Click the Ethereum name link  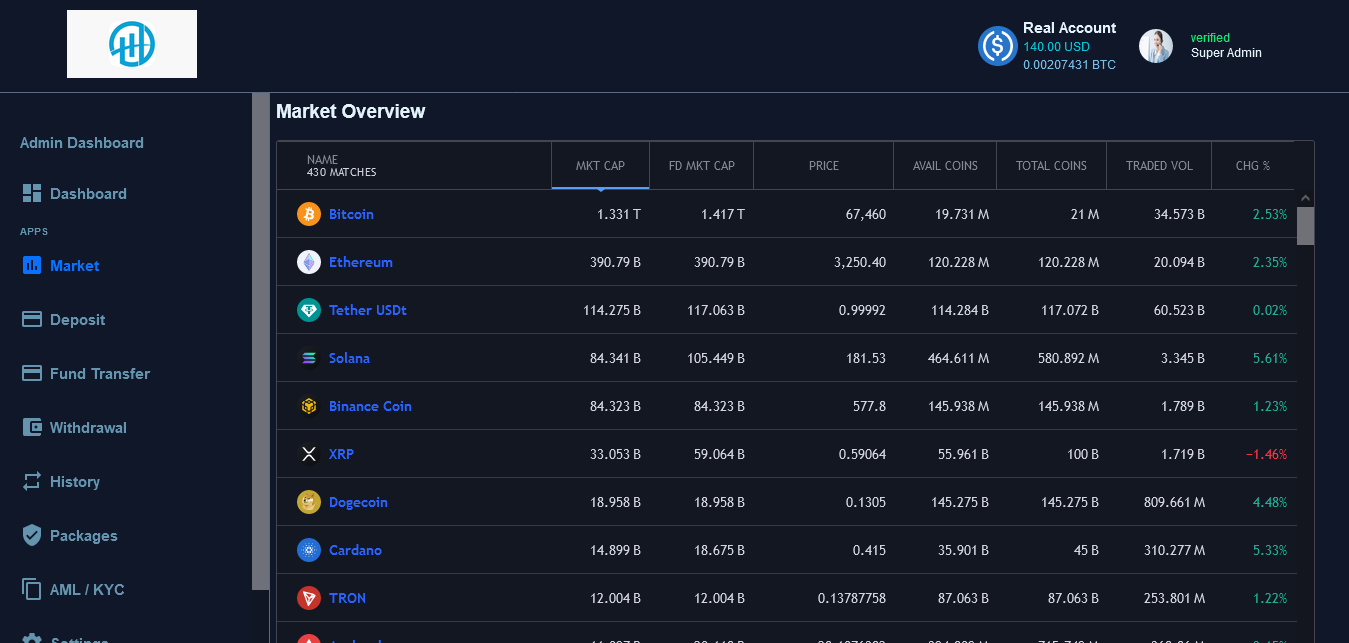(x=360, y=262)
